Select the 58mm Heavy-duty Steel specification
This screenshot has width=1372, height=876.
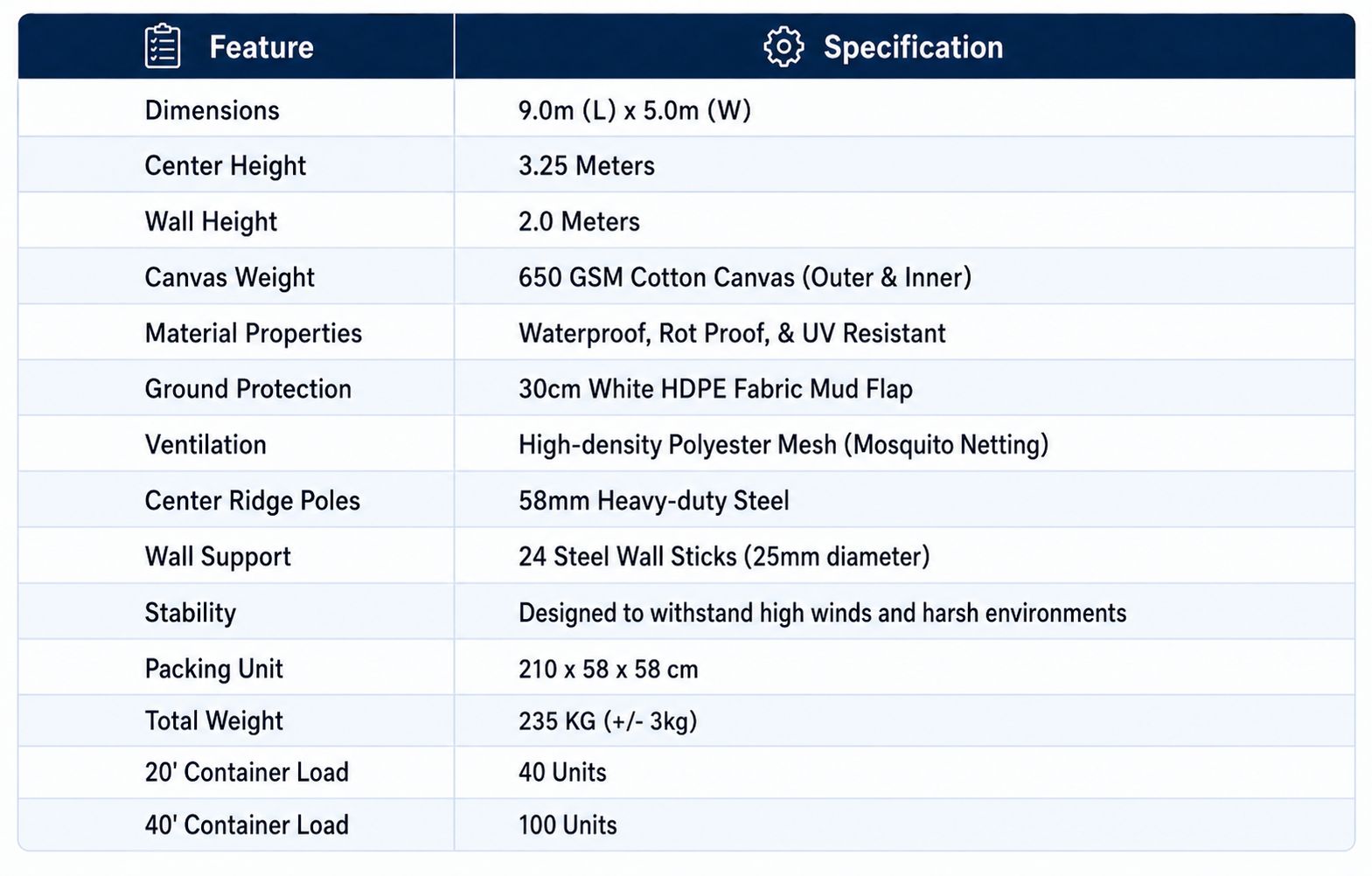click(x=653, y=501)
